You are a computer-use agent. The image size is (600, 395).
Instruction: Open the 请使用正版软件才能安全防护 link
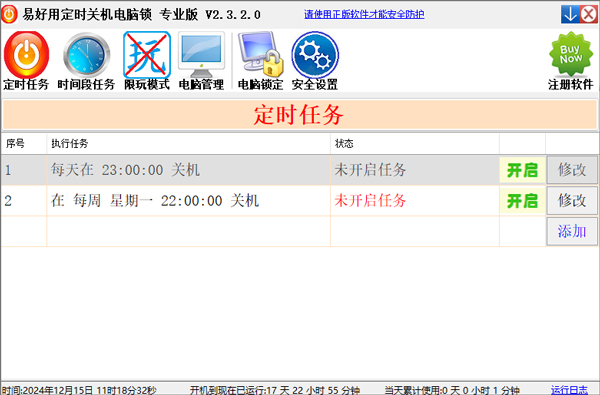pos(364,15)
